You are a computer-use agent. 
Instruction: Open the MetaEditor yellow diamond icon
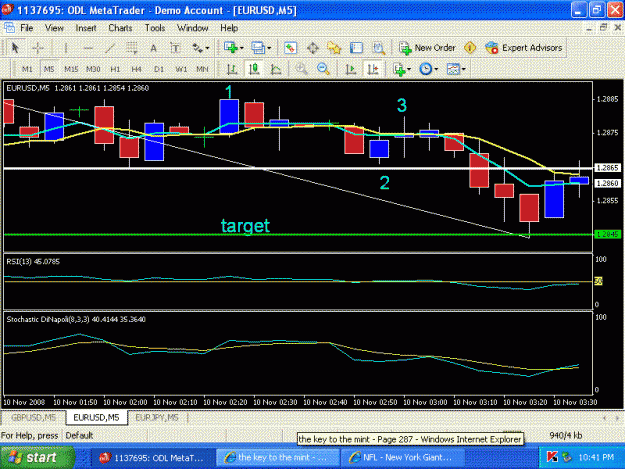(470, 48)
